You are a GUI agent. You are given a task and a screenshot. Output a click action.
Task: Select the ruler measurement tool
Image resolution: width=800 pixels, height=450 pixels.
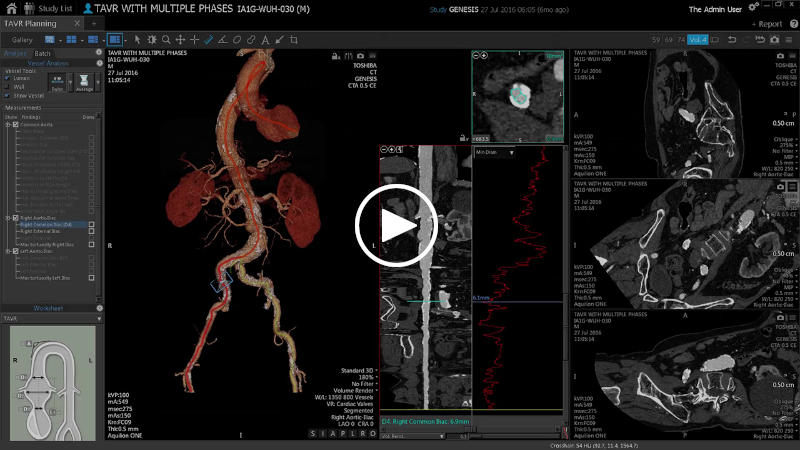209,40
